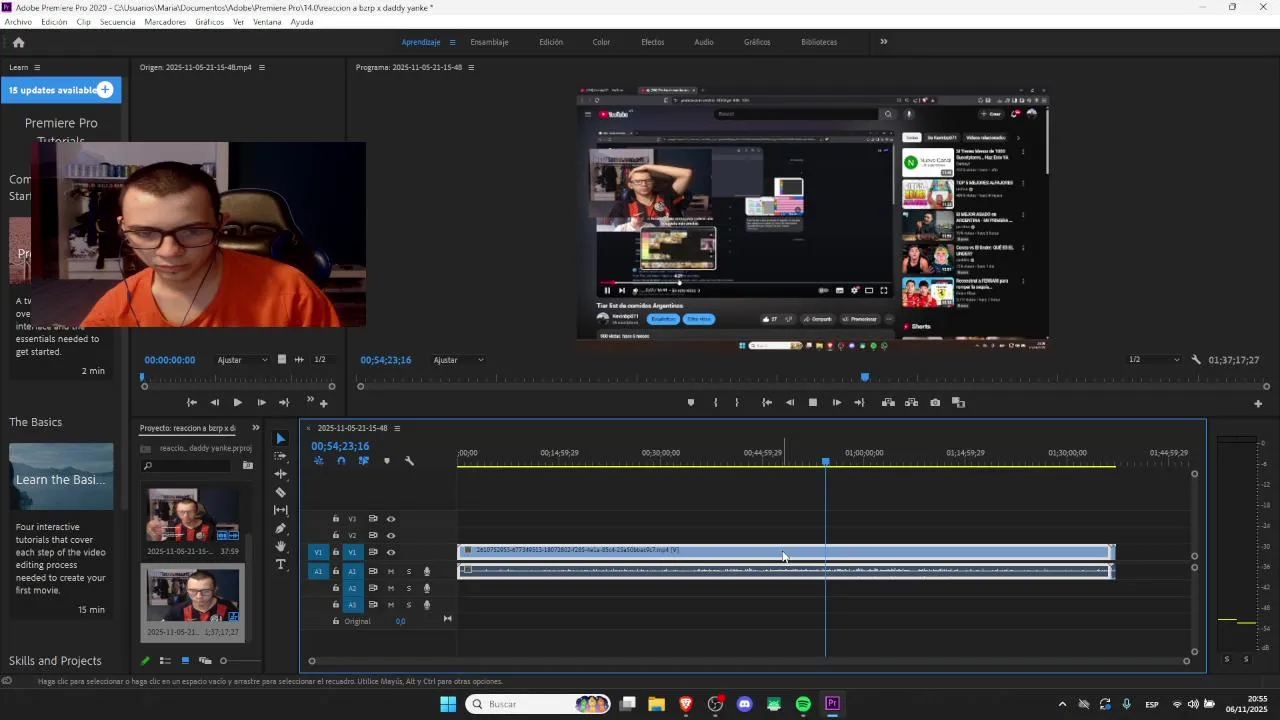Open the comparison view button in Program monitor
Image resolution: width=1280 pixels, height=720 pixels.
tap(958, 402)
